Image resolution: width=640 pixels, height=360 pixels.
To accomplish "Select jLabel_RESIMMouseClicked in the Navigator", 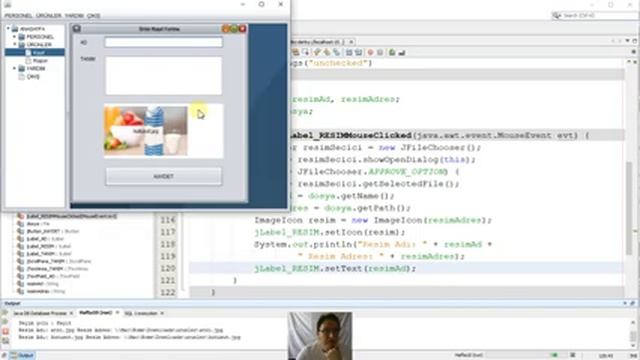I will tap(72, 216).
